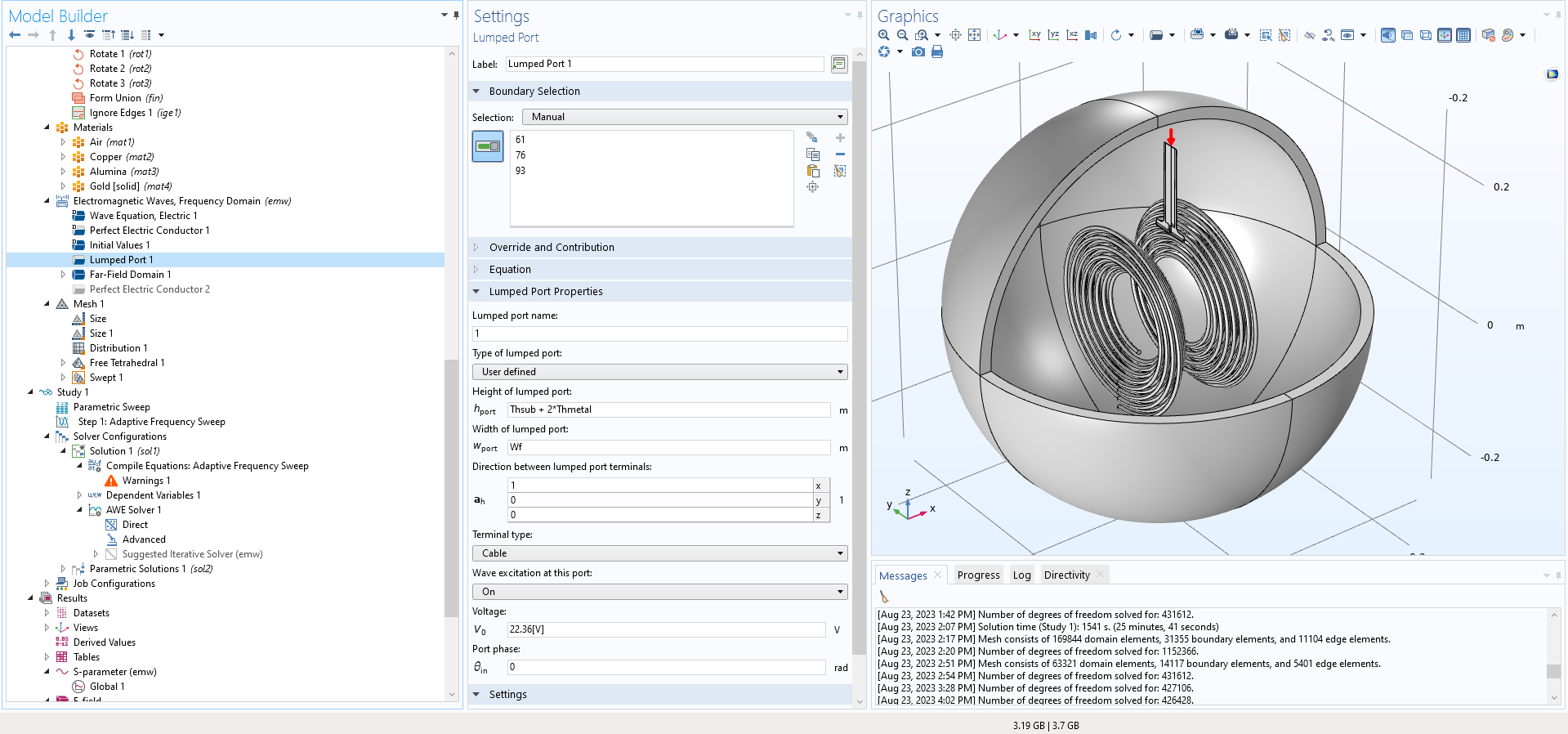Click the Collapse All icon in Model Builder
1568x734 pixels.
109,35
